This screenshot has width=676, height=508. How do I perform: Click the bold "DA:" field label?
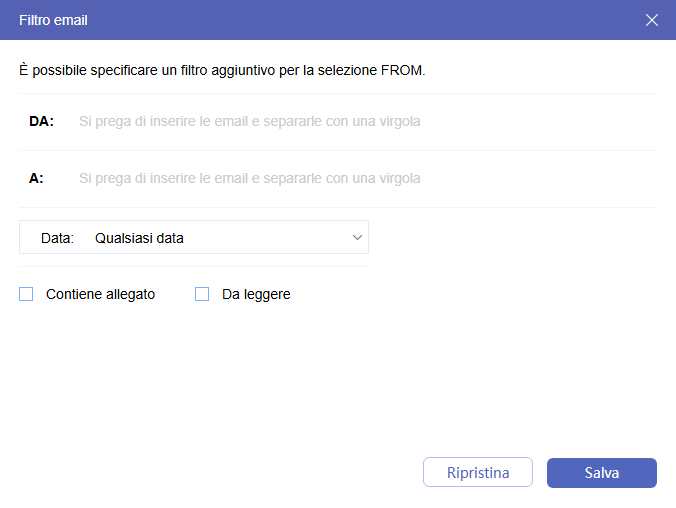click(x=41, y=121)
